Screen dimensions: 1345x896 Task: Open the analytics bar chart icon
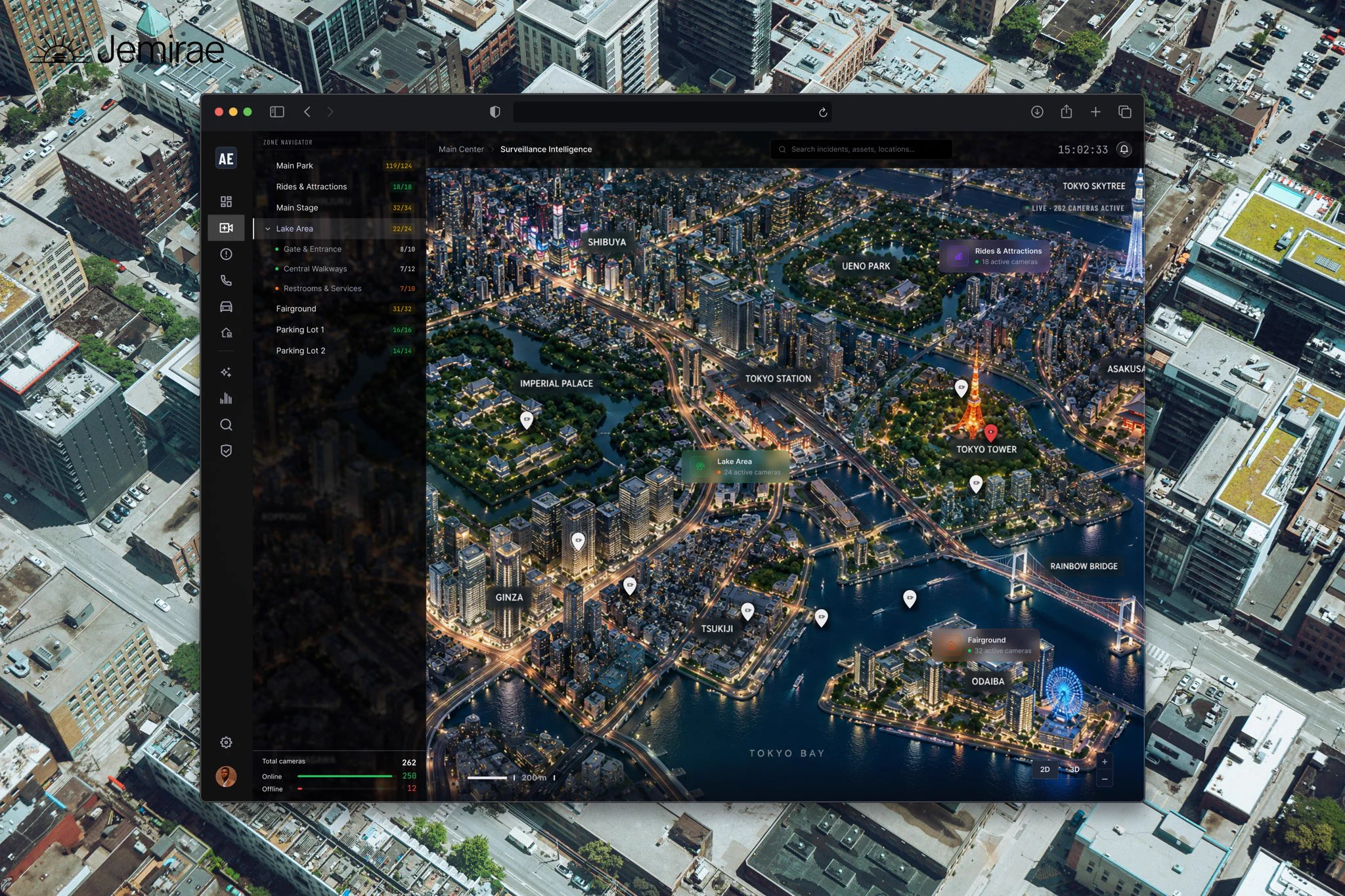click(x=226, y=398)
